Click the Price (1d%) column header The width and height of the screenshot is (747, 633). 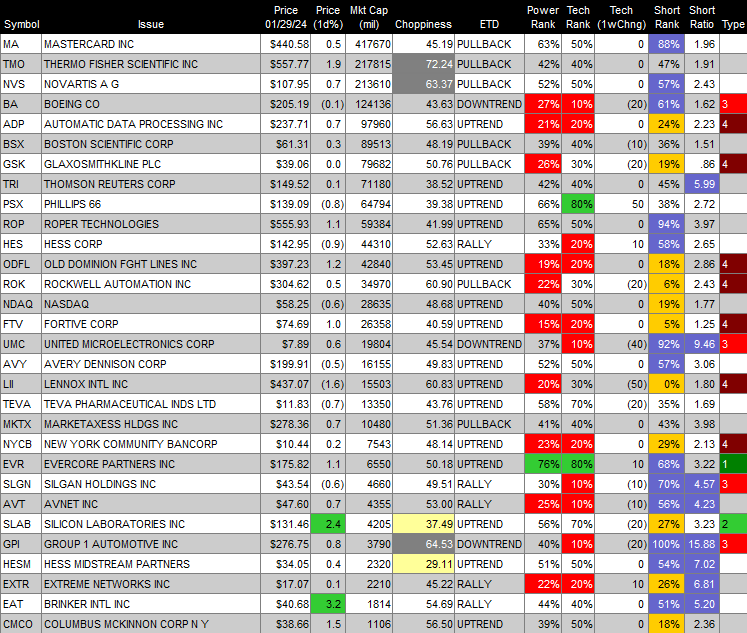pyautogui.click(x=328, y=17)
